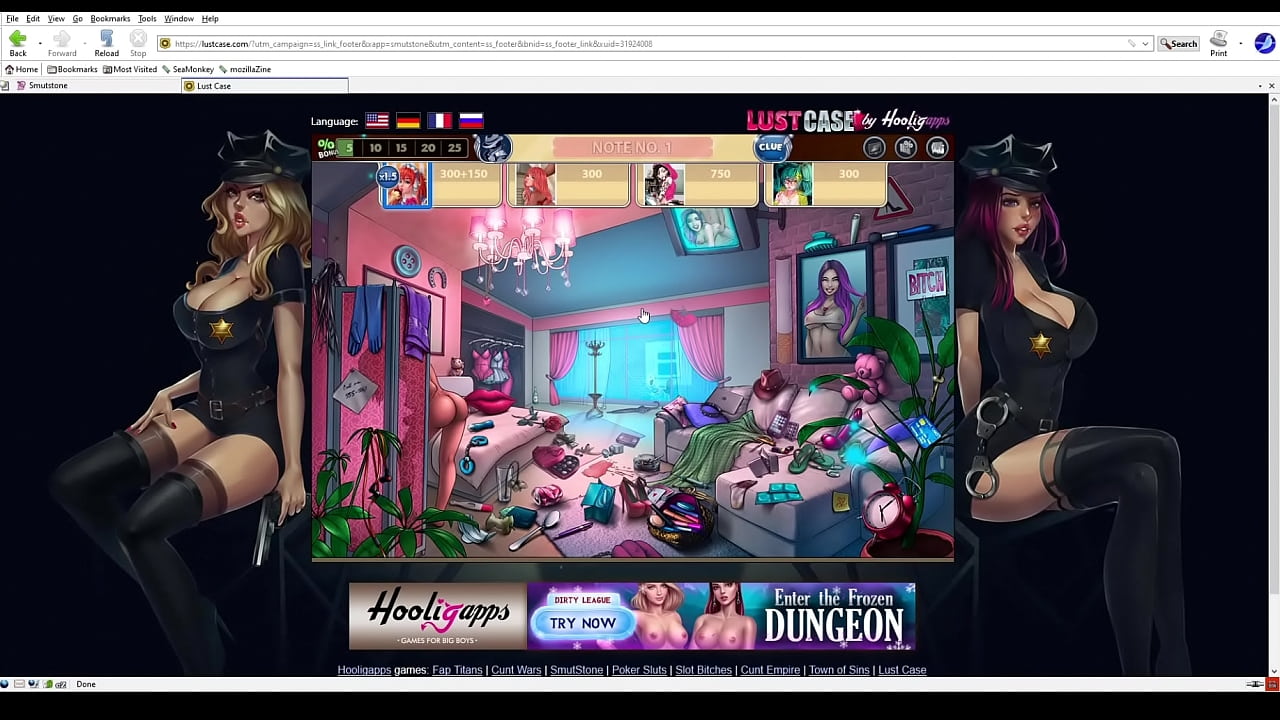
Task: Select the French language flag
Action: 440,120
